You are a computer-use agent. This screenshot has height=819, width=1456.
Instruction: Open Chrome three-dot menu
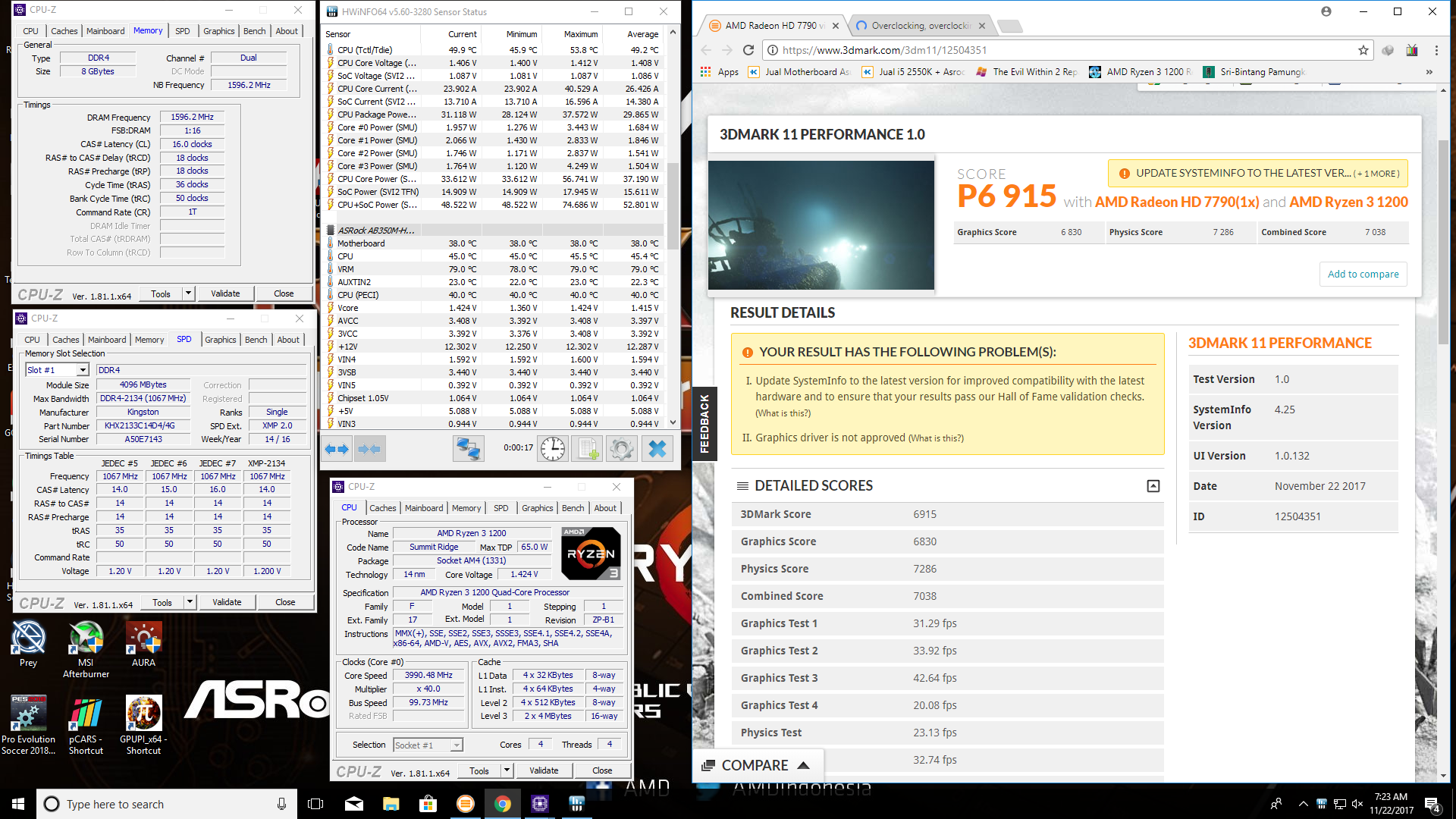(1436, 50)
